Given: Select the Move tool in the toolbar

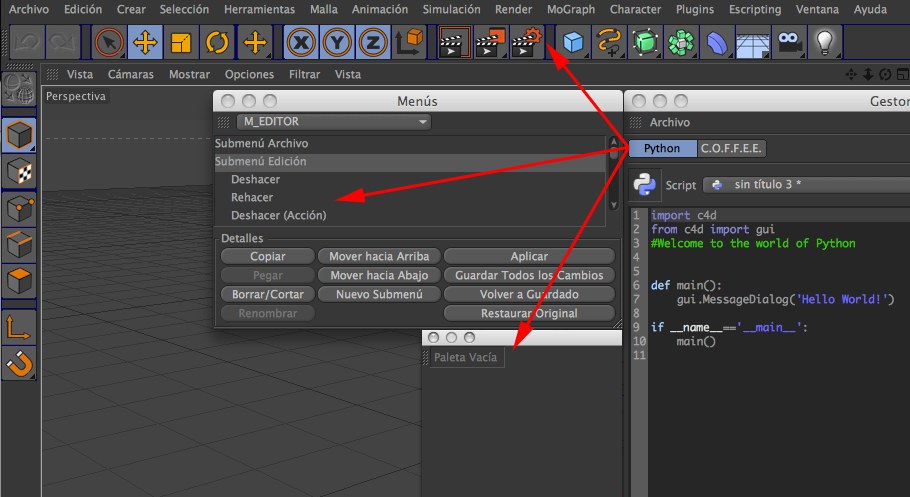Looking at the screenshot, I should click(144, 43).
